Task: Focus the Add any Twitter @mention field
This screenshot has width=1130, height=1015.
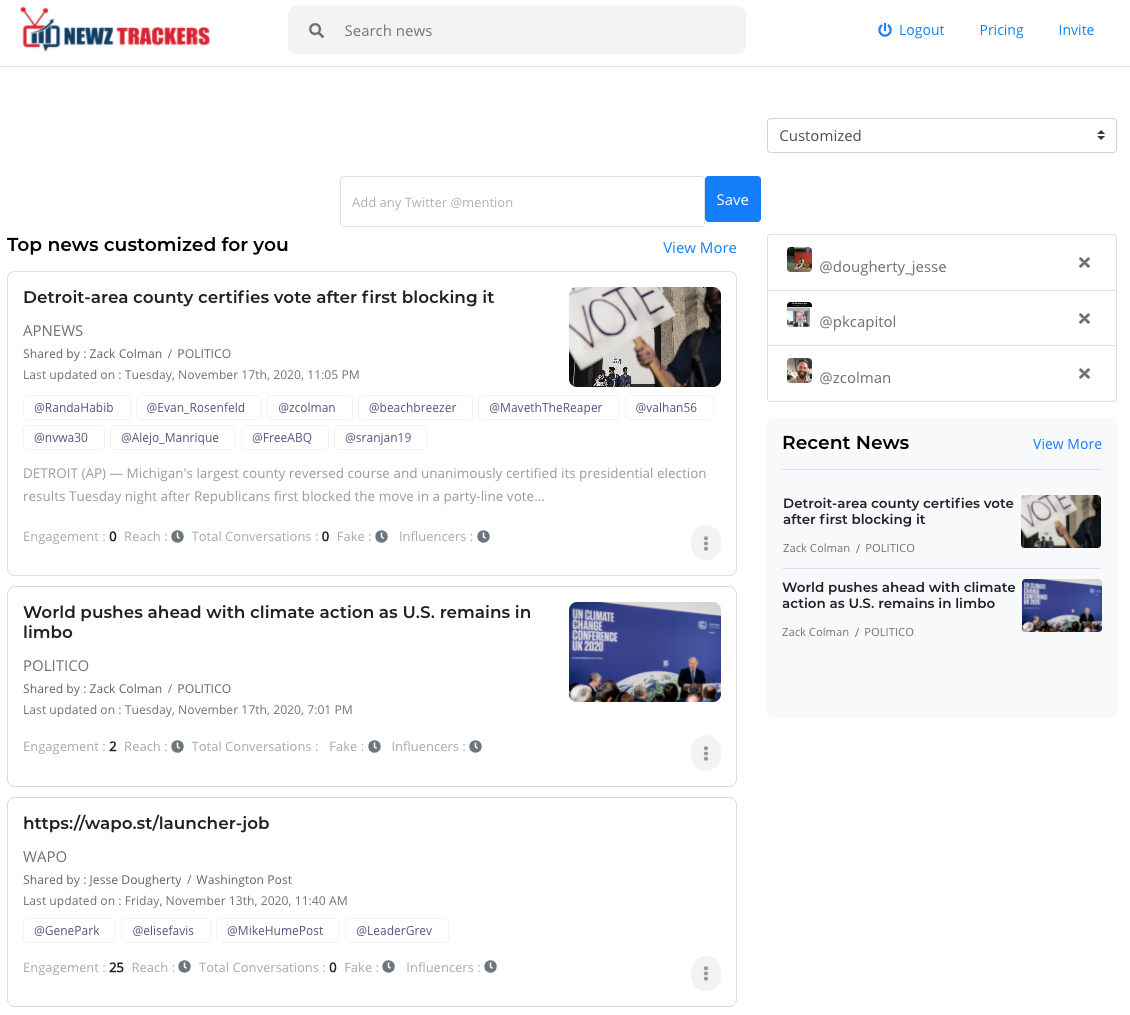Action: 522,202
